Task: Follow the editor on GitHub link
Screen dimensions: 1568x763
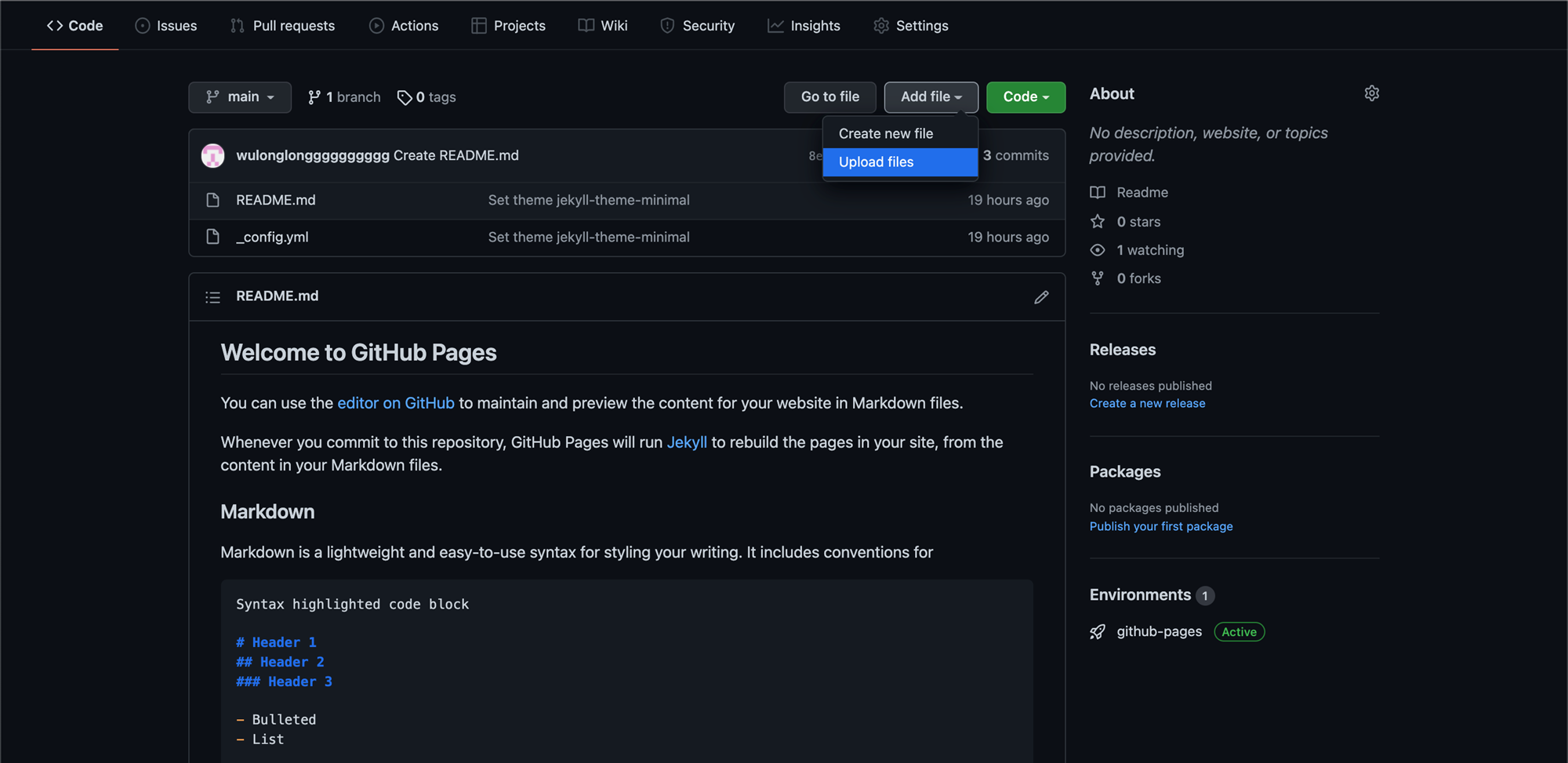Action: click(396, 403)
